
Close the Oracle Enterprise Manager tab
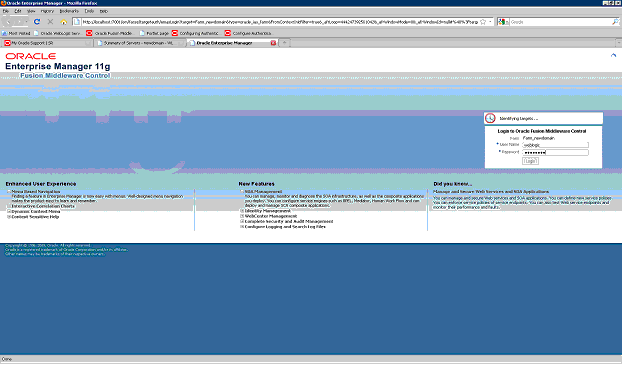[273, 43]
